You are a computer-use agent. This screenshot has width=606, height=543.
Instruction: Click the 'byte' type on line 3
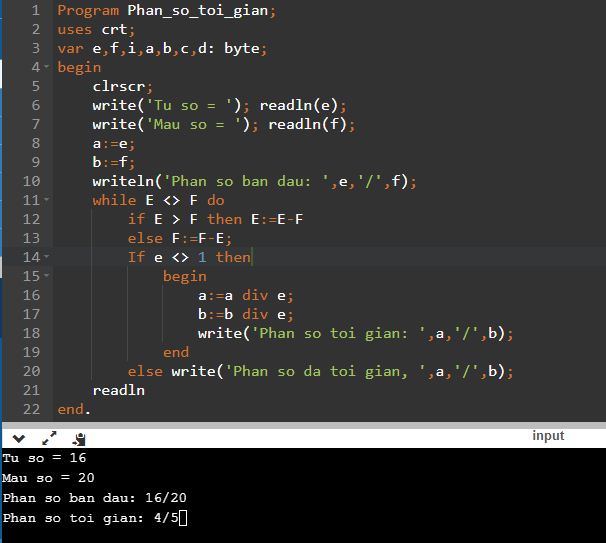click(x=242, y=49)
